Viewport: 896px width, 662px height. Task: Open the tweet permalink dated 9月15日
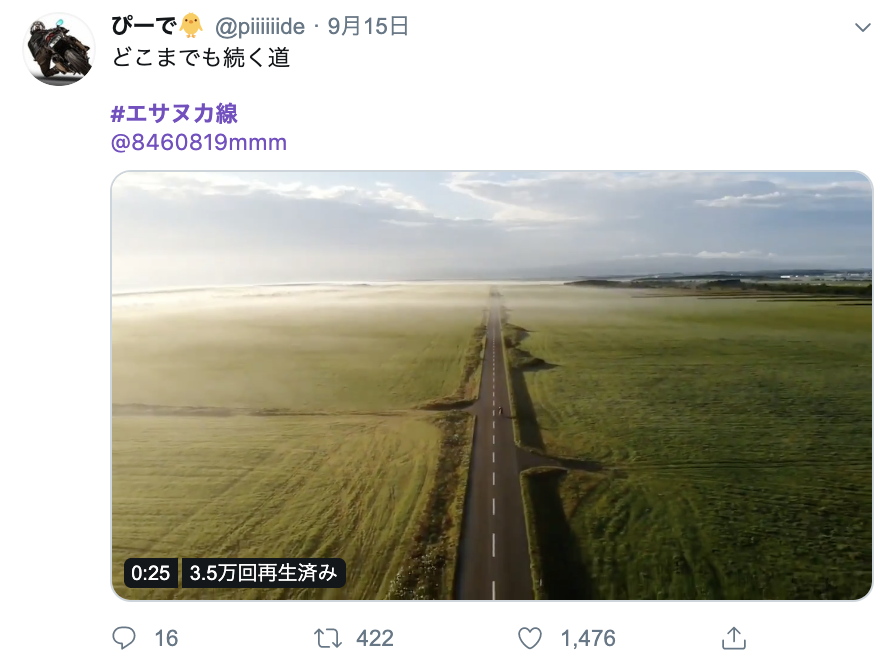pos(368,26)
